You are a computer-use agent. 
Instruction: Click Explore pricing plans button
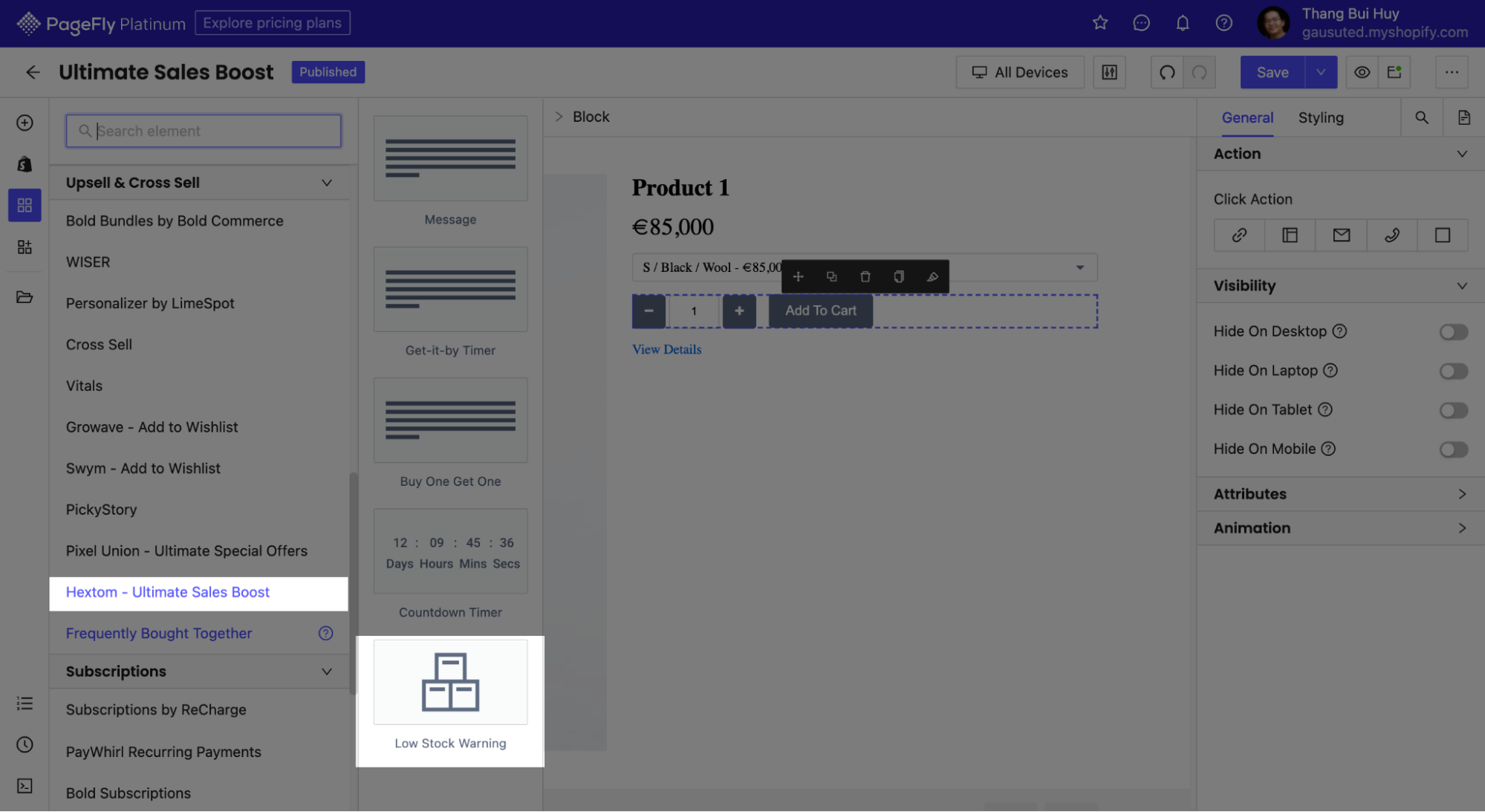point(272,23)
